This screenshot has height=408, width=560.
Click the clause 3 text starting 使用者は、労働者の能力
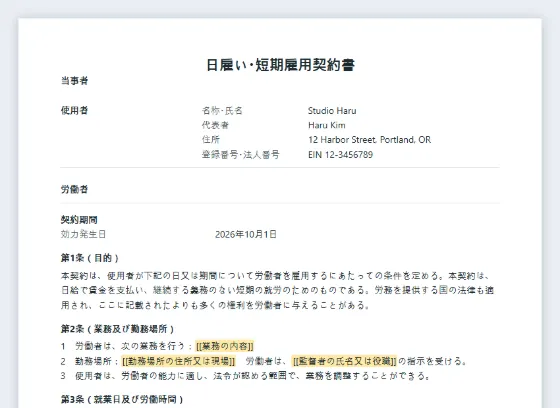(x=252, y=376)
